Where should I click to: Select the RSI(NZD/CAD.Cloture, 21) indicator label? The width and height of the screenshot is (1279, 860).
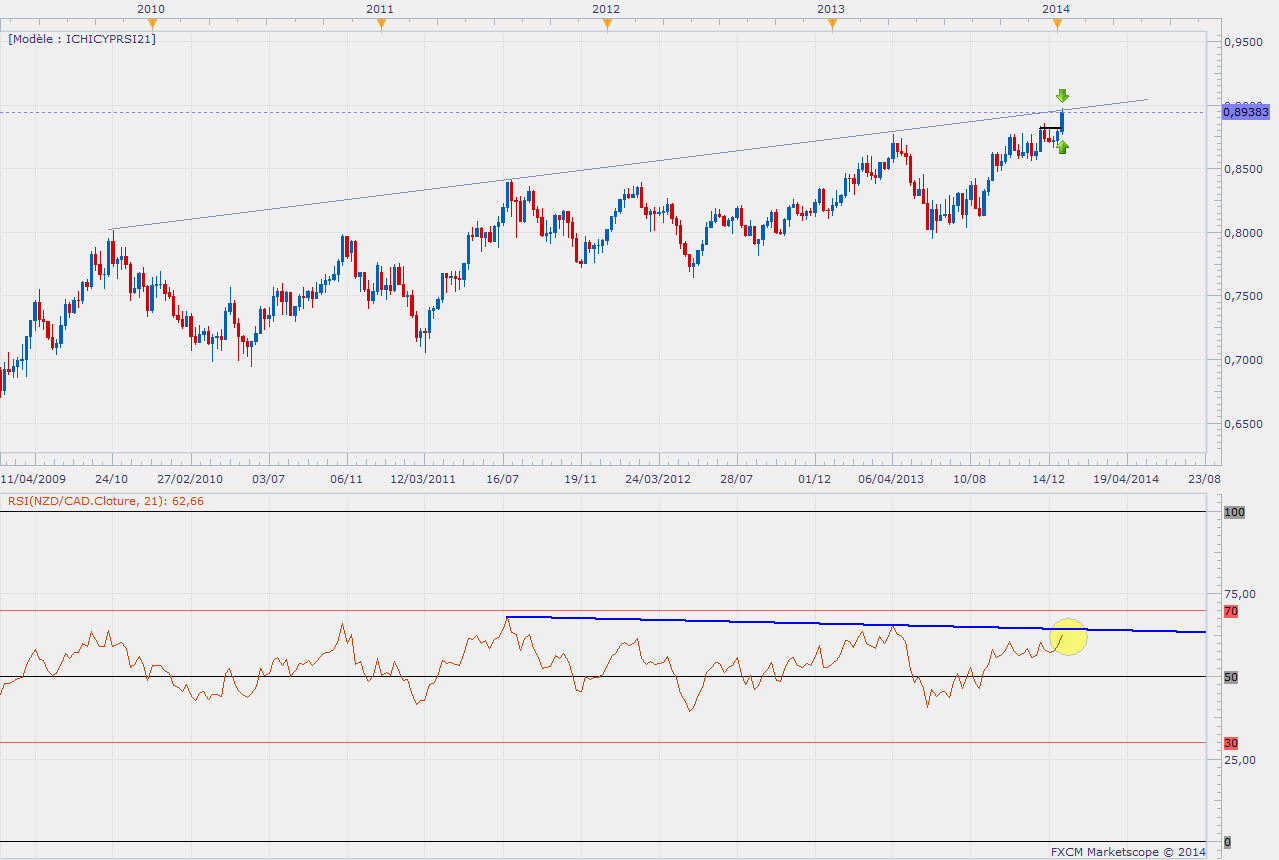pyautogui.click(x=105, y=501)
